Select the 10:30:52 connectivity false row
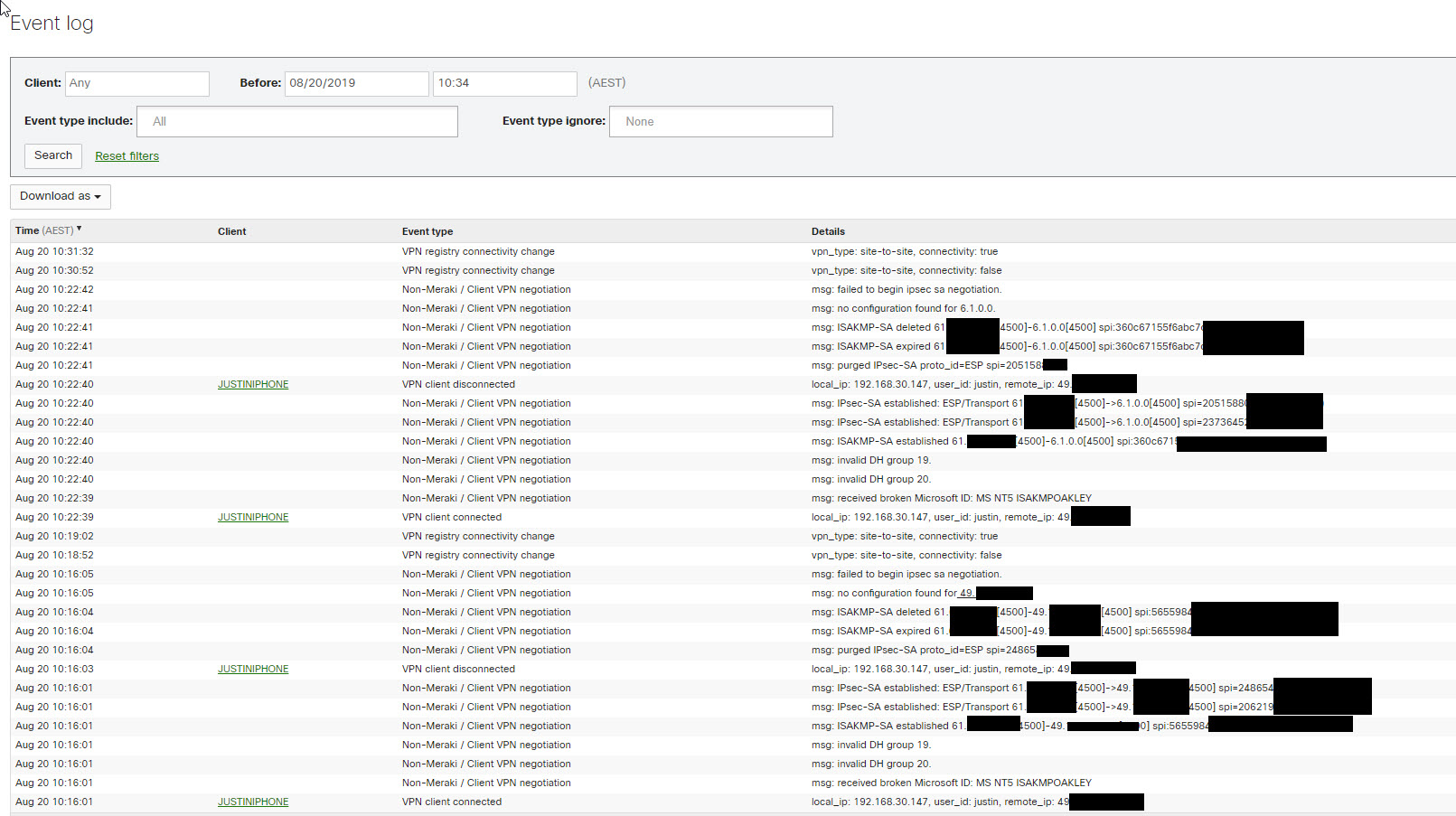The image size is (1456, 816). tap(54, 270)
